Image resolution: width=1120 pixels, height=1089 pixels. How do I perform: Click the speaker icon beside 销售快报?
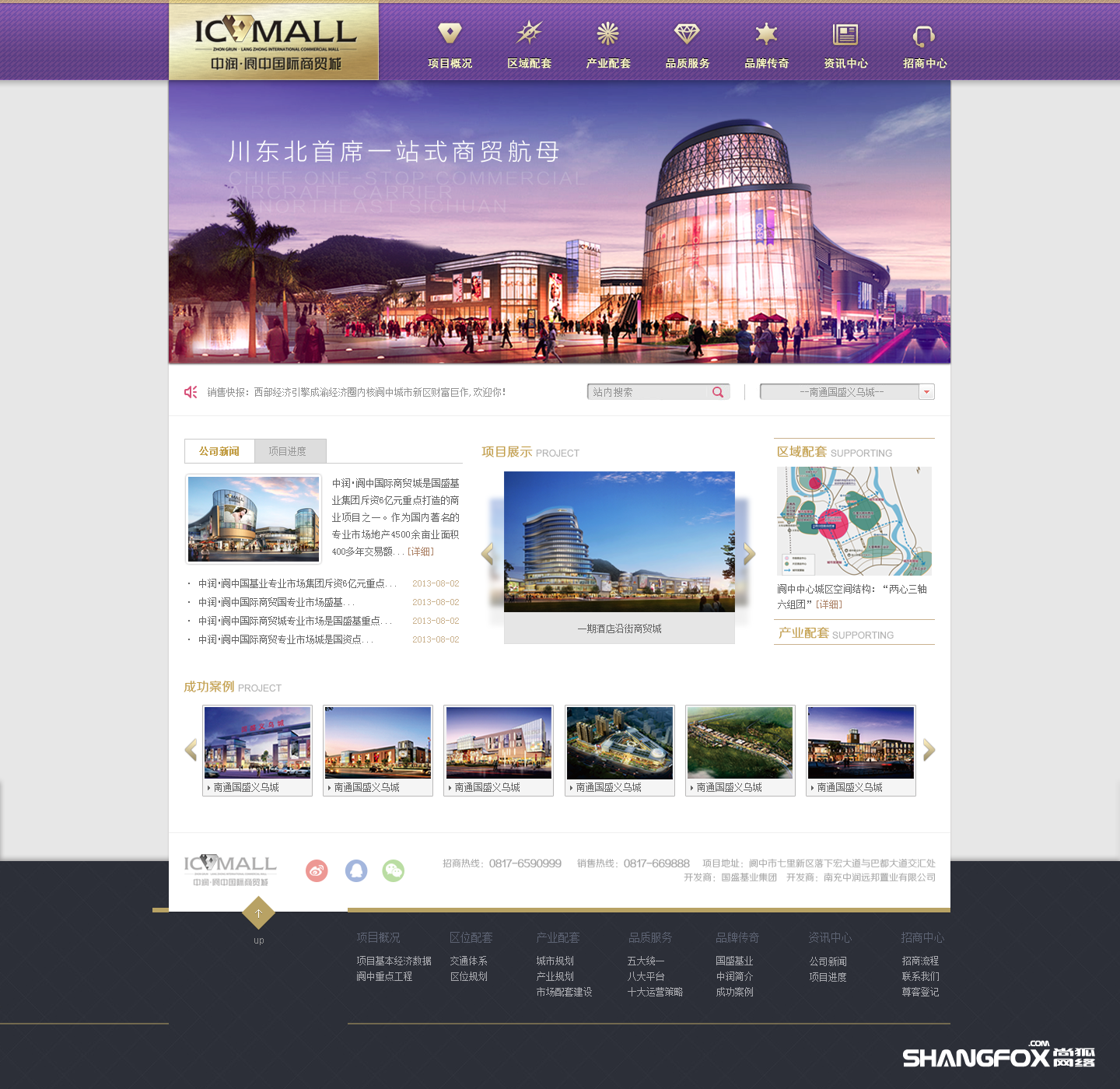[191, 392]
